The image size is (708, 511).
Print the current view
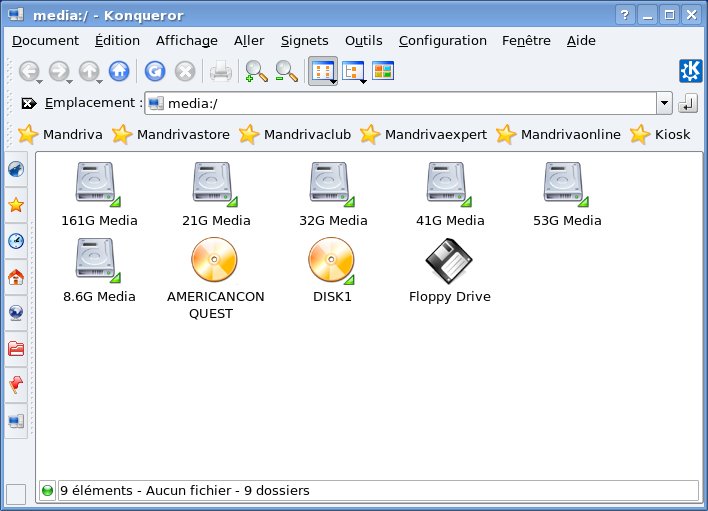tap(221, 71)
